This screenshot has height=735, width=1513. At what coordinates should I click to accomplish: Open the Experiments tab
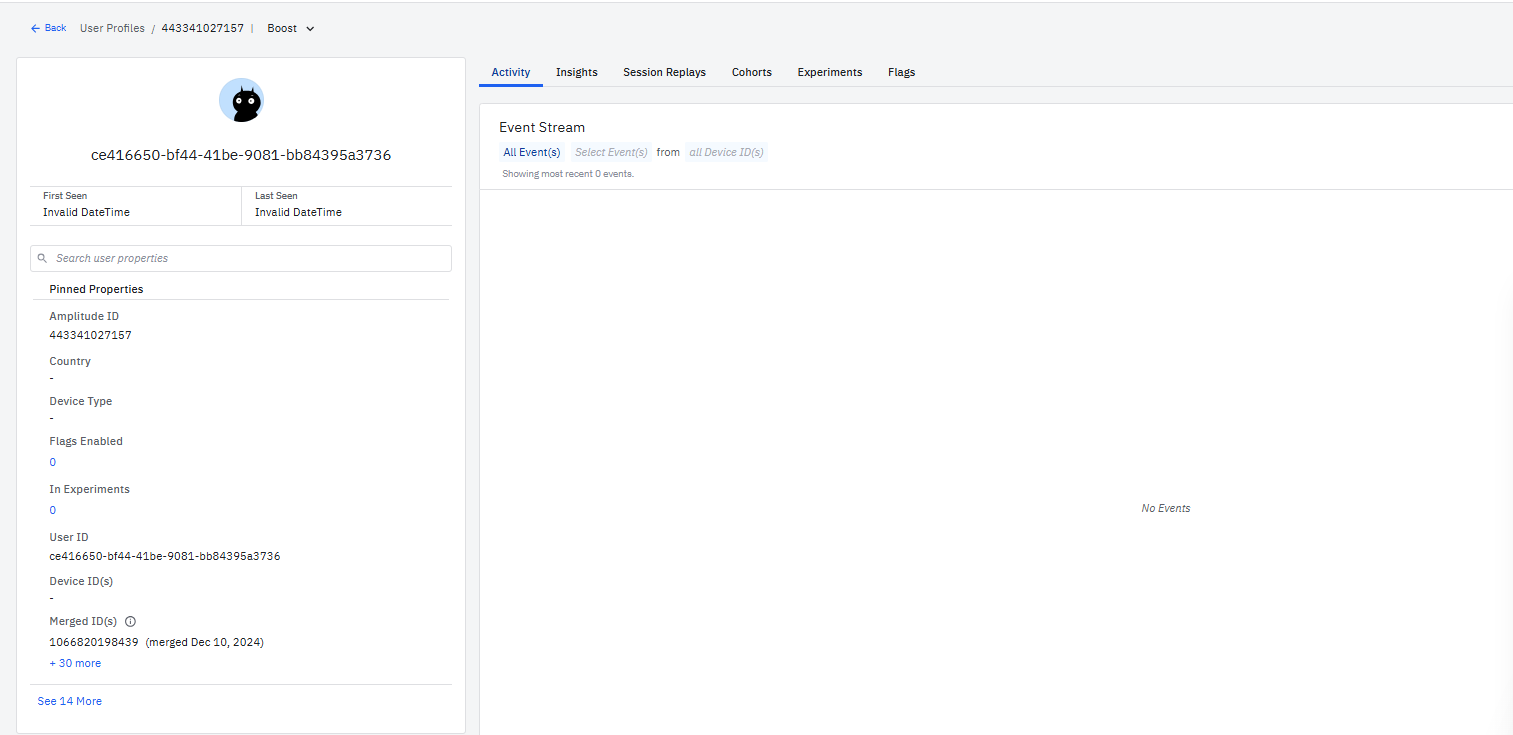[830, 72]
